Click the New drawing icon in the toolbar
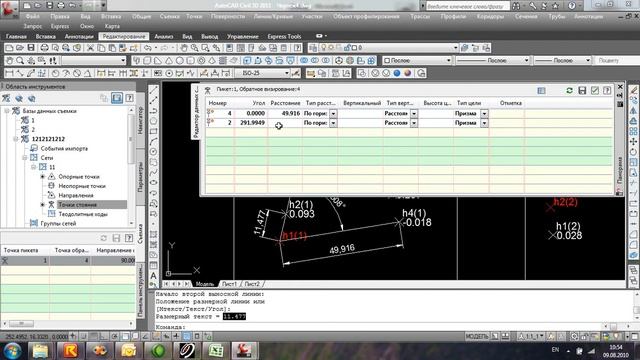The height and width of the screenshot is (360, 640). 9,48
